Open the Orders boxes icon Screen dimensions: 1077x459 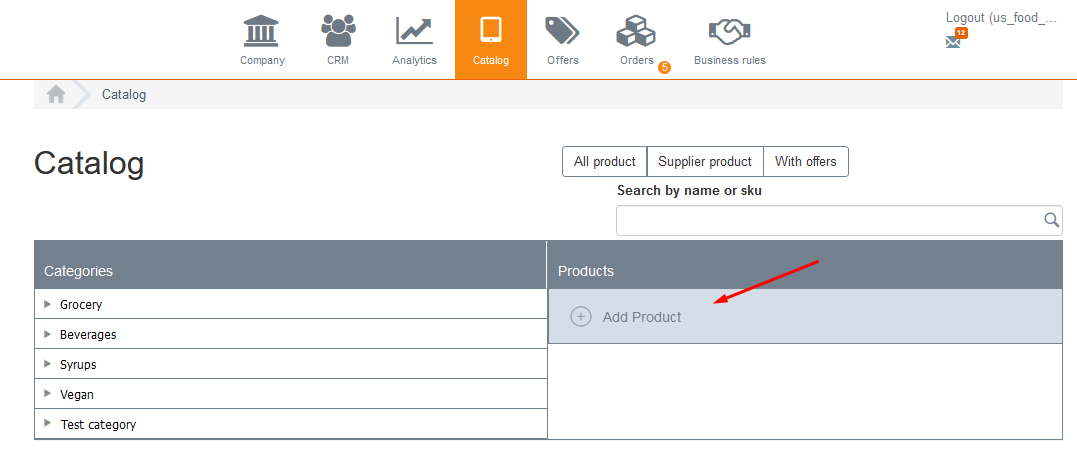click(636, 33)
